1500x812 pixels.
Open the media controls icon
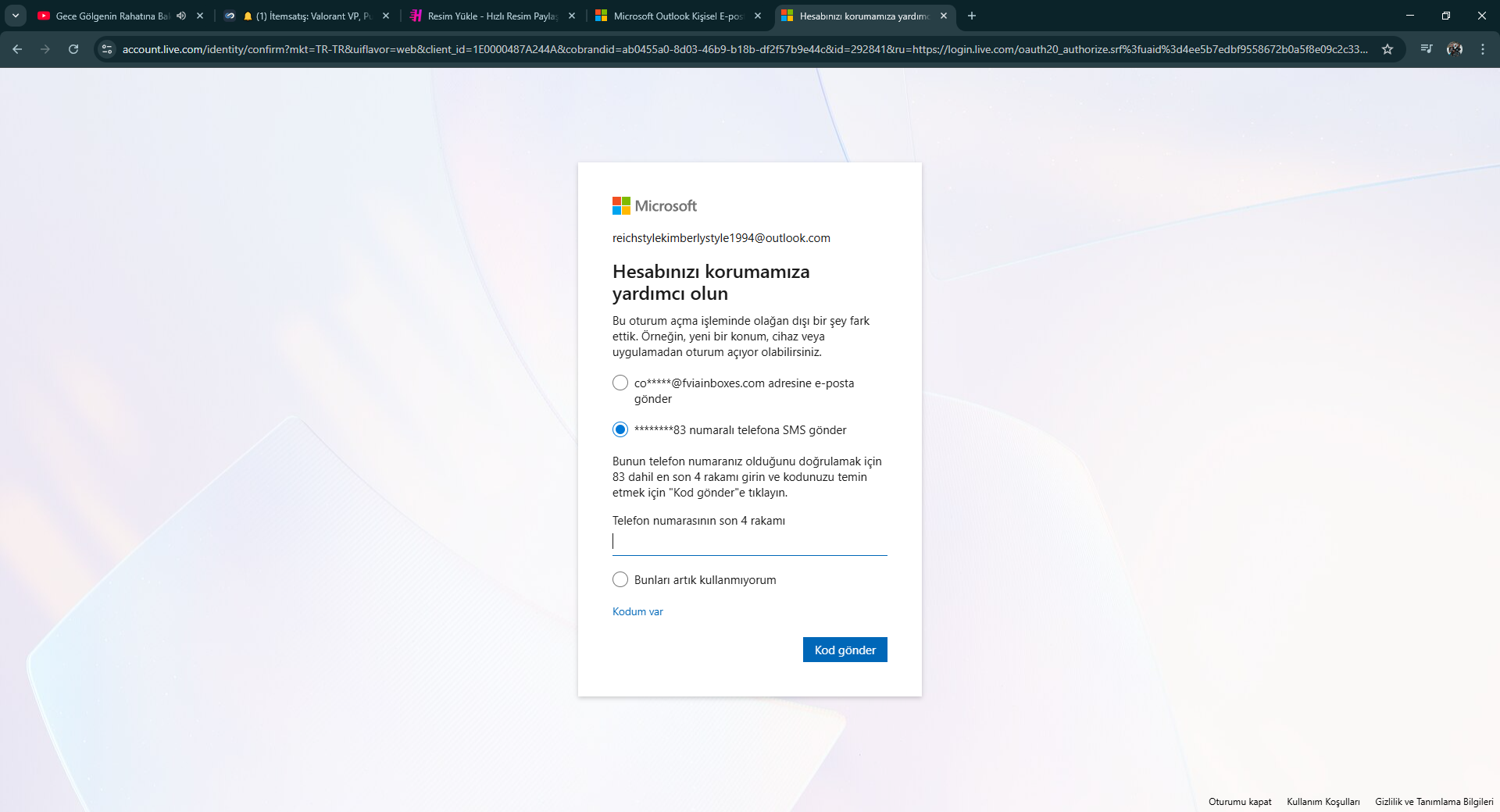click(1427, 49)
